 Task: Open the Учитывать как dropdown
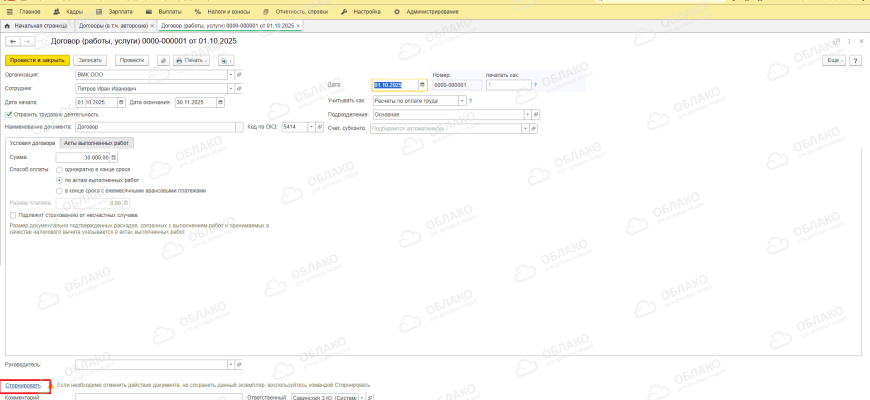tap(462, 100)
